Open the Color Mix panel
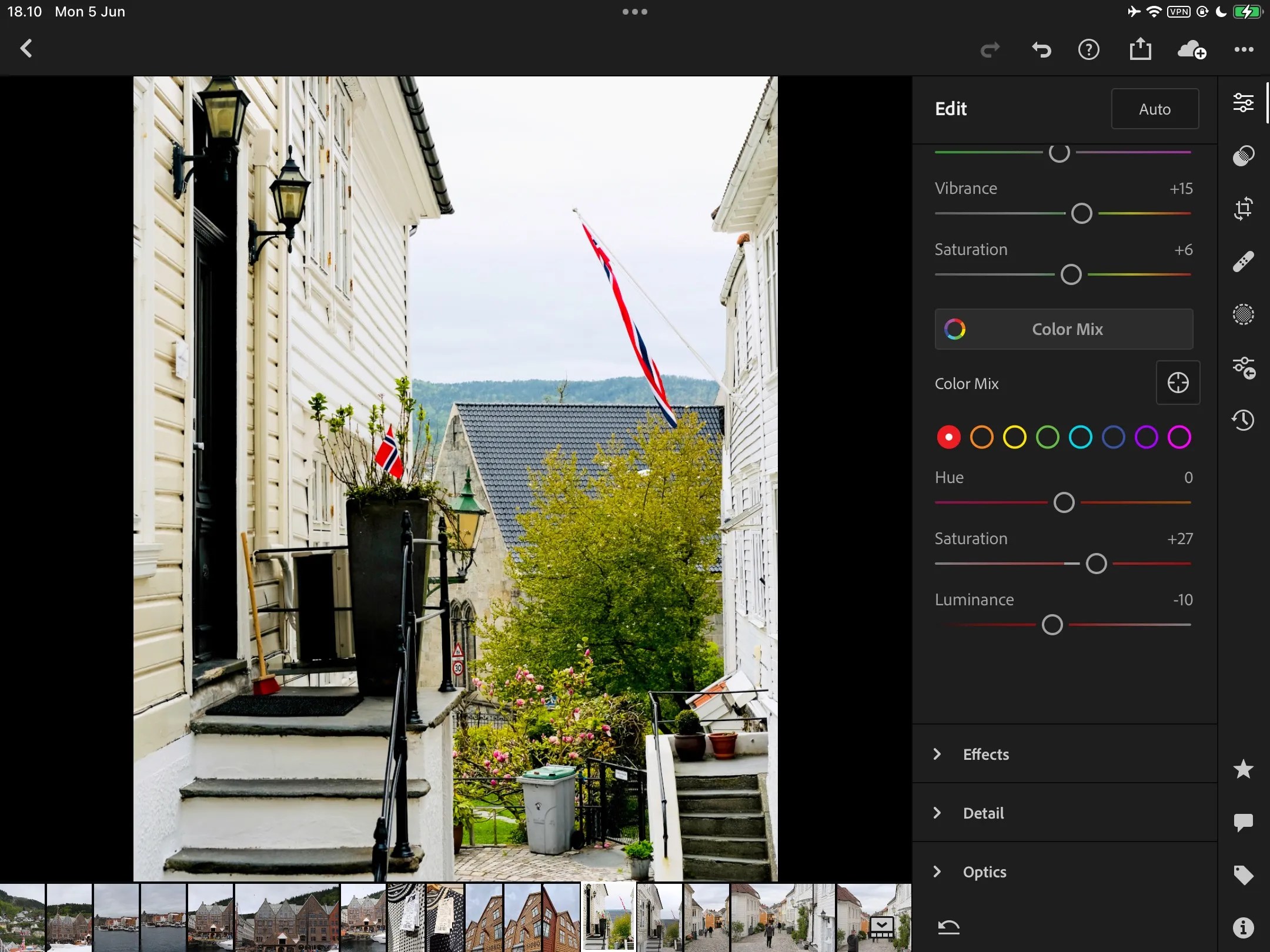This screenshot has width=1270, height=952. tap(1063, 329)
